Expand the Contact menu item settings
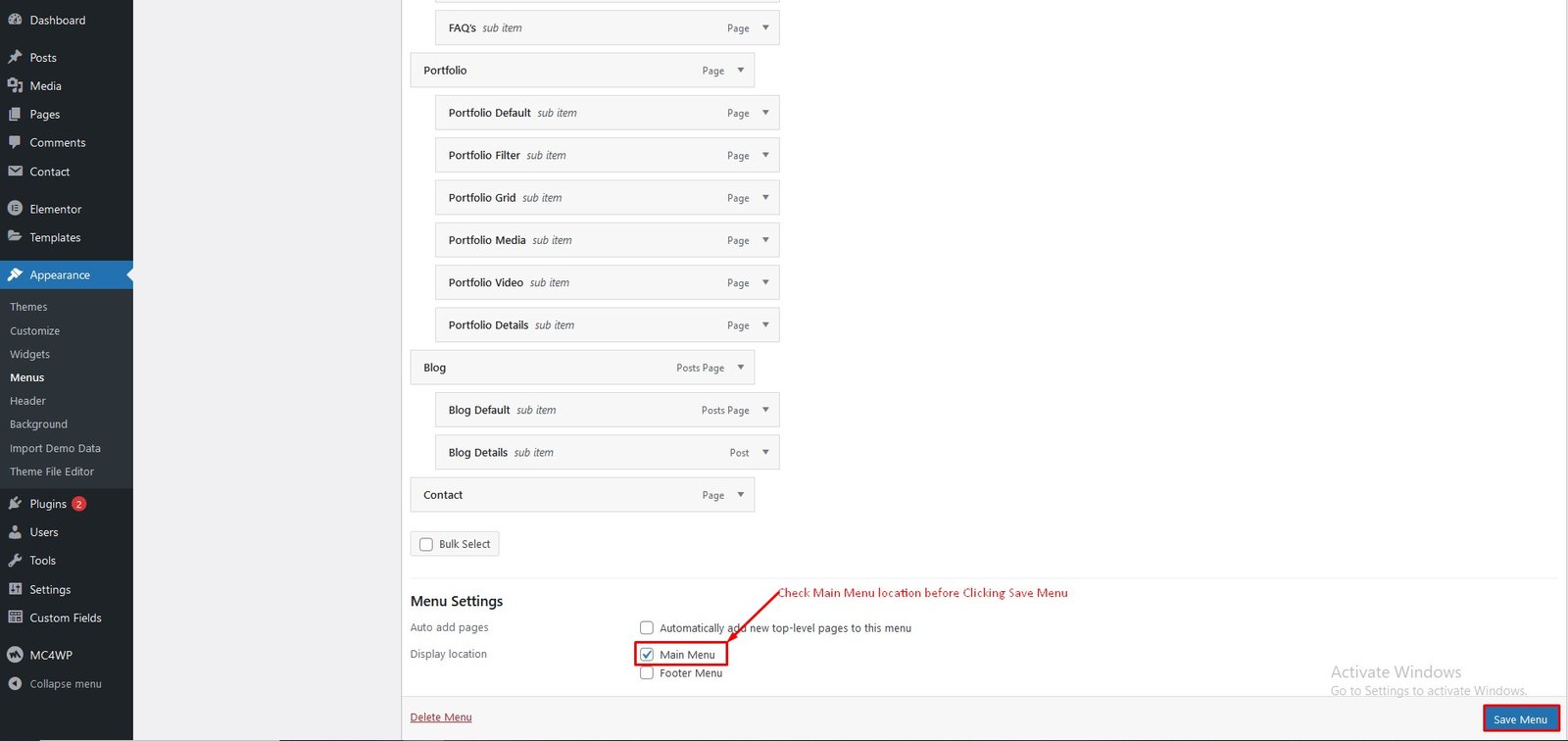The width and height of the screenshot is (1568, 741). click(x=741, y=495)
